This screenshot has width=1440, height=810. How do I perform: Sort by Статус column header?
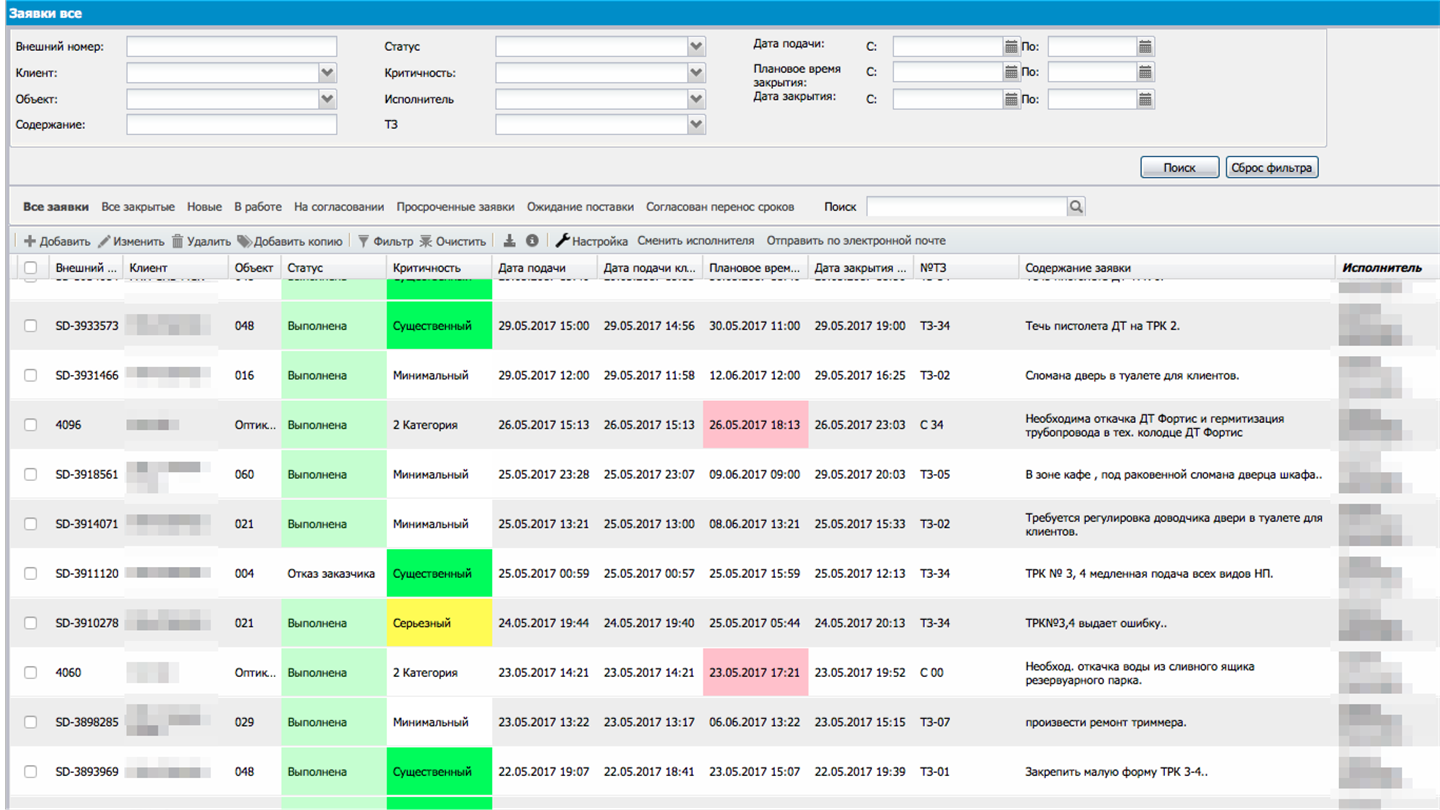pos(334,268)
